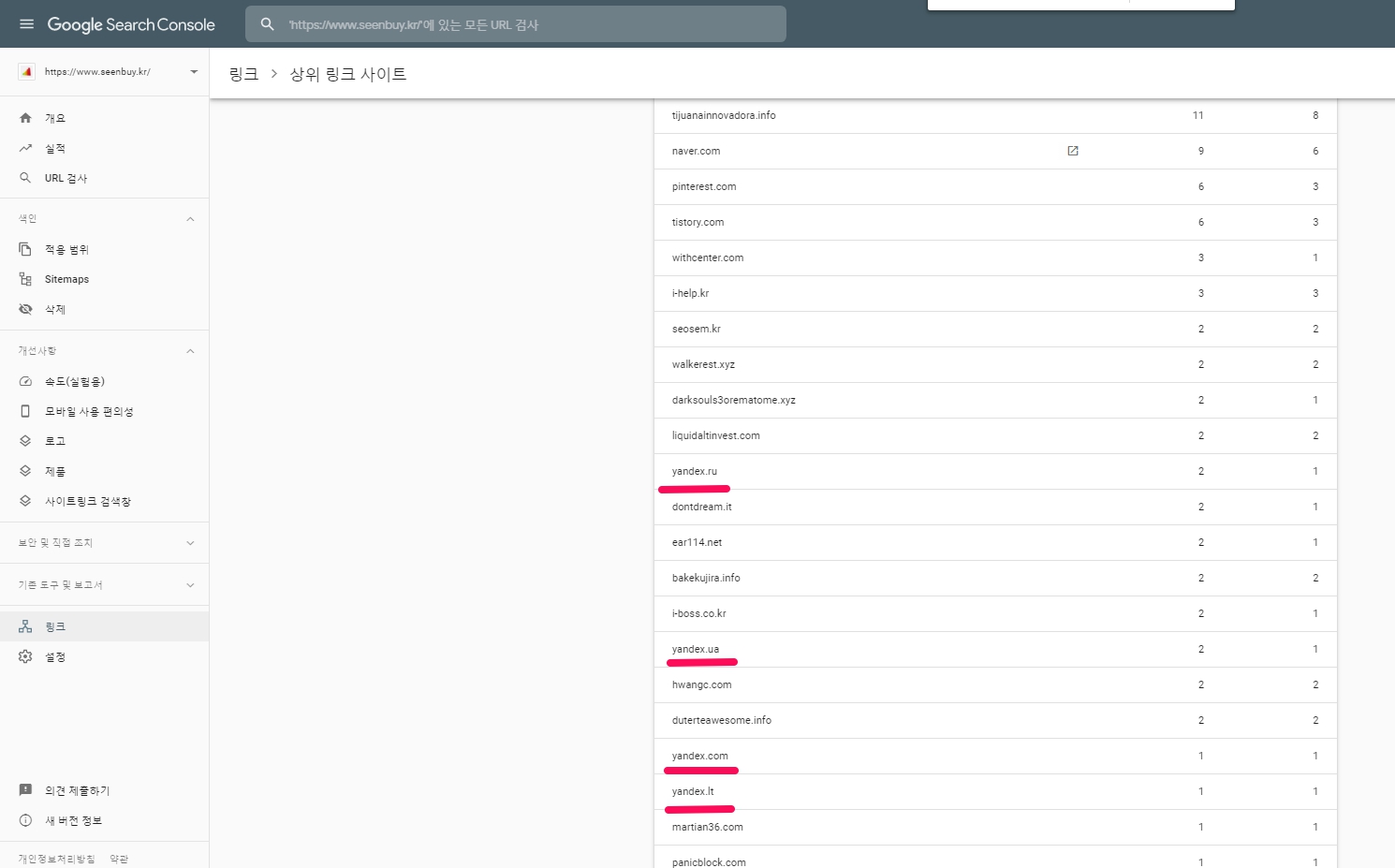
Task: Open the tistory.com linking site entry
Action: [x=697, y=222]
